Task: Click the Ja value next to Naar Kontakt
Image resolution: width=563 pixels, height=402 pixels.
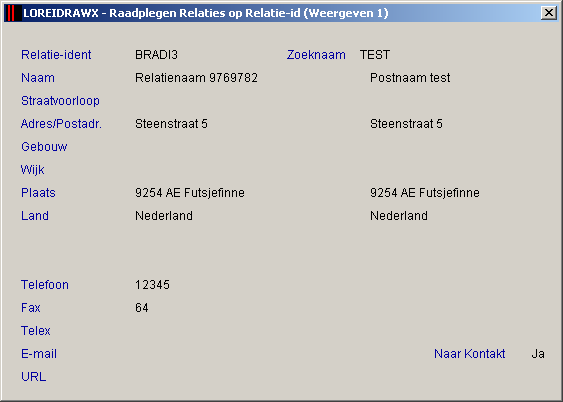Action: [538, 354]
